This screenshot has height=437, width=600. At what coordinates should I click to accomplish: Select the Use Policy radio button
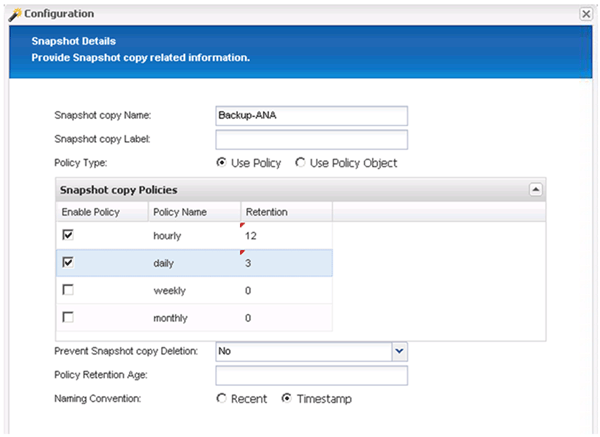click(x=222, y=163)
